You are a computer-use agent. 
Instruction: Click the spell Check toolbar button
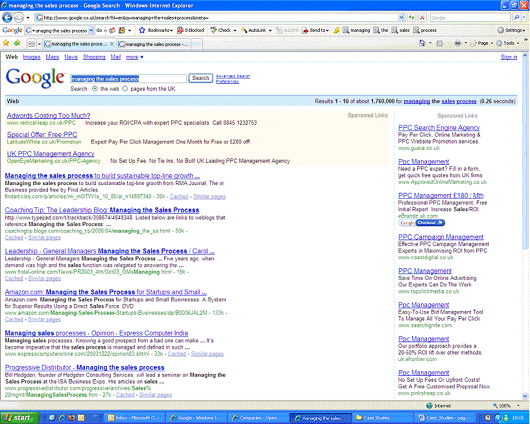223,30
